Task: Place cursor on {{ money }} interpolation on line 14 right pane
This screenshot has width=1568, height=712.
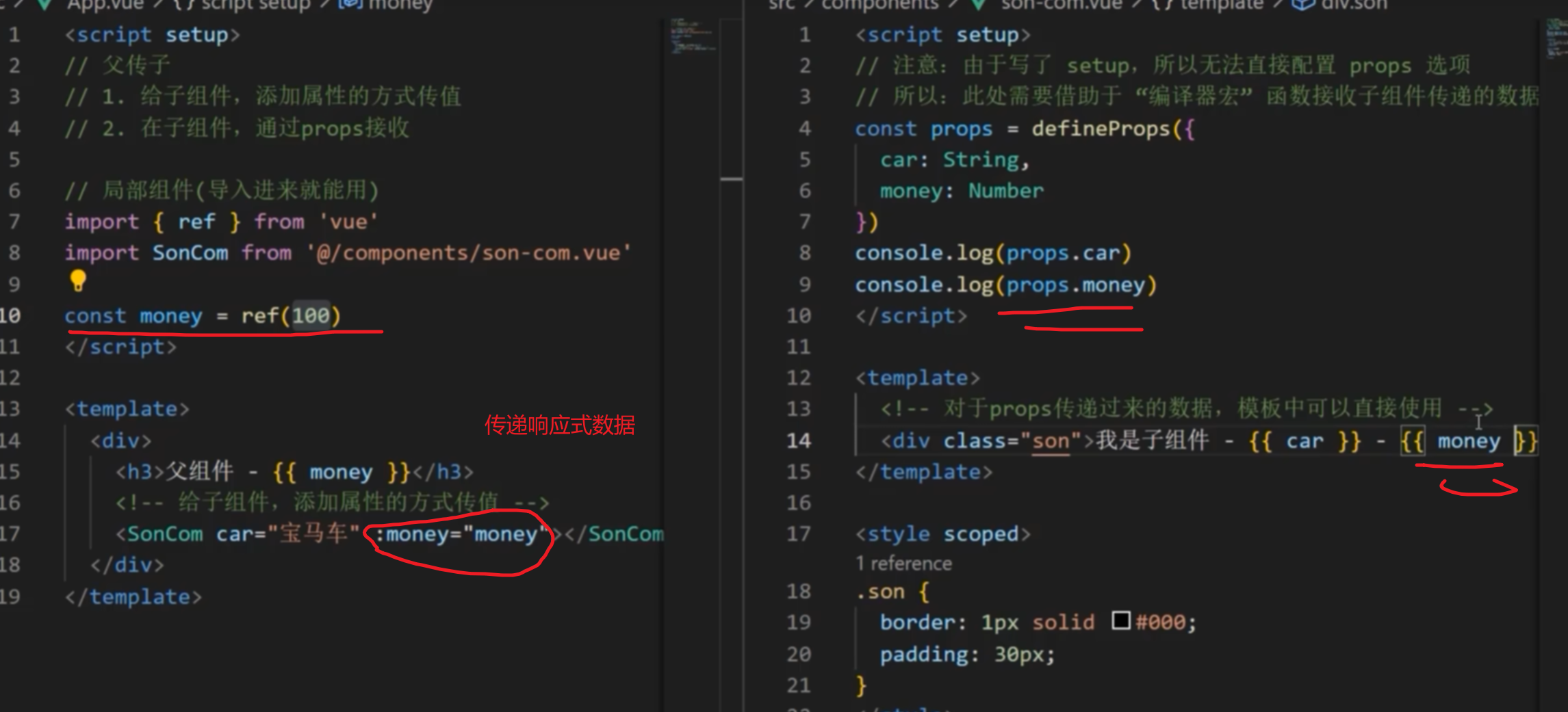Action: pos(1469,441)
